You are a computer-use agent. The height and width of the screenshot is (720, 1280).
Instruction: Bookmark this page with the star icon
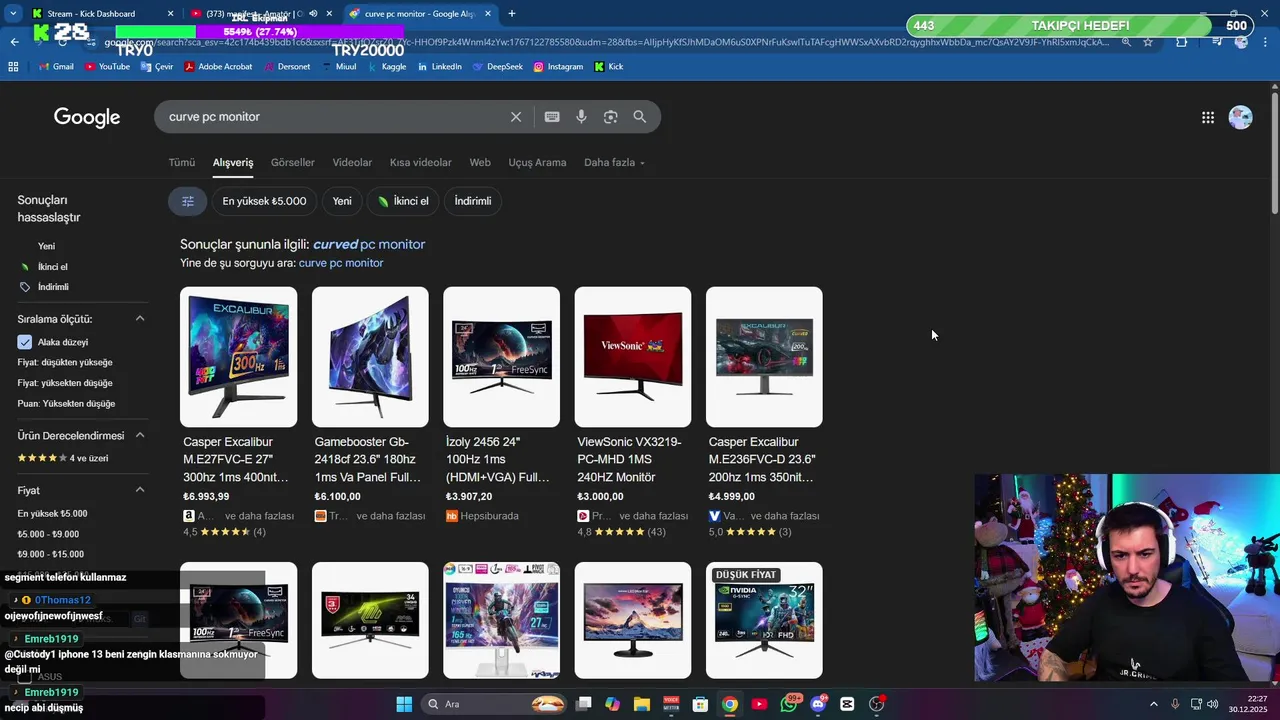click(1148, 42)
